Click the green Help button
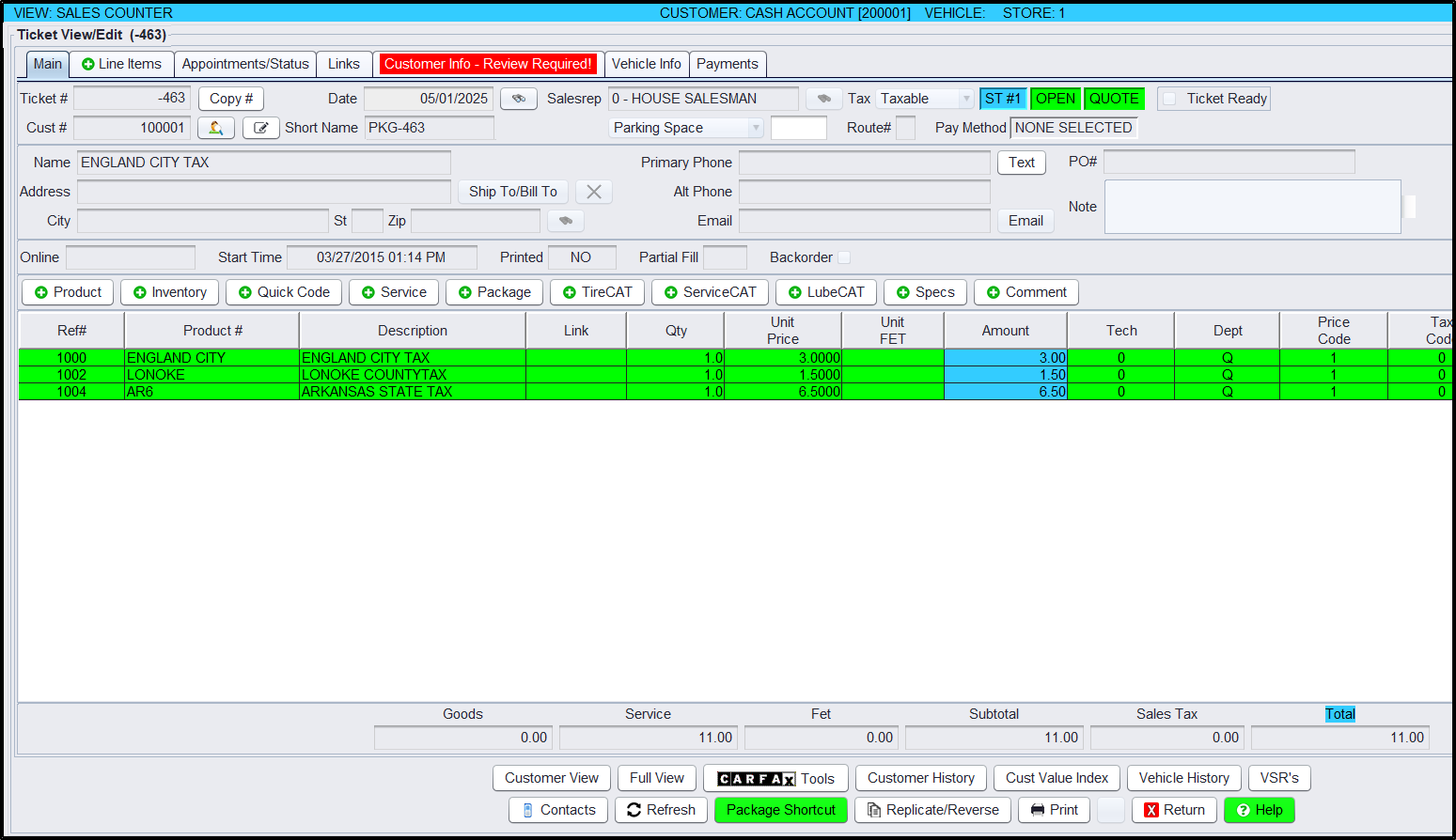 [x=1259, y=810]
